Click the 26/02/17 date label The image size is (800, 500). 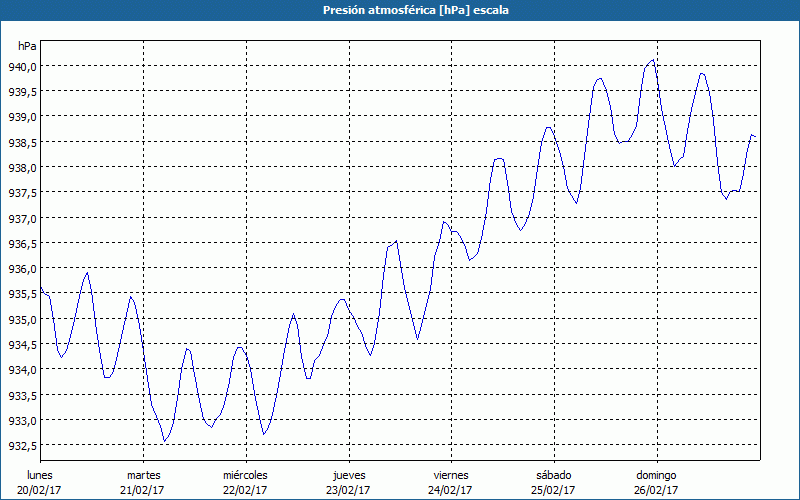click(656, 490)
